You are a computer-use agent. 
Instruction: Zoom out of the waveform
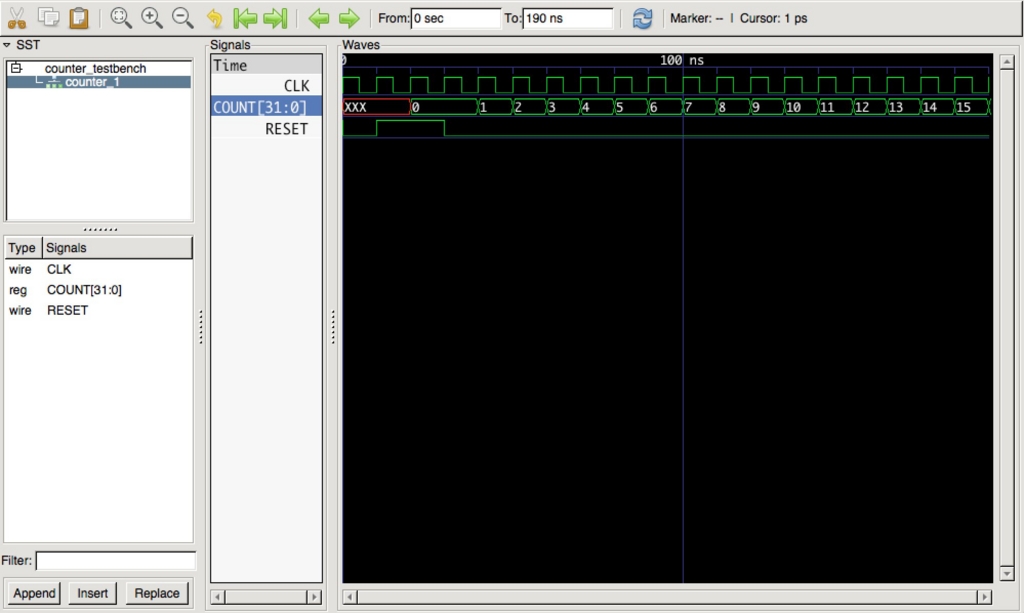click(180, 17)
